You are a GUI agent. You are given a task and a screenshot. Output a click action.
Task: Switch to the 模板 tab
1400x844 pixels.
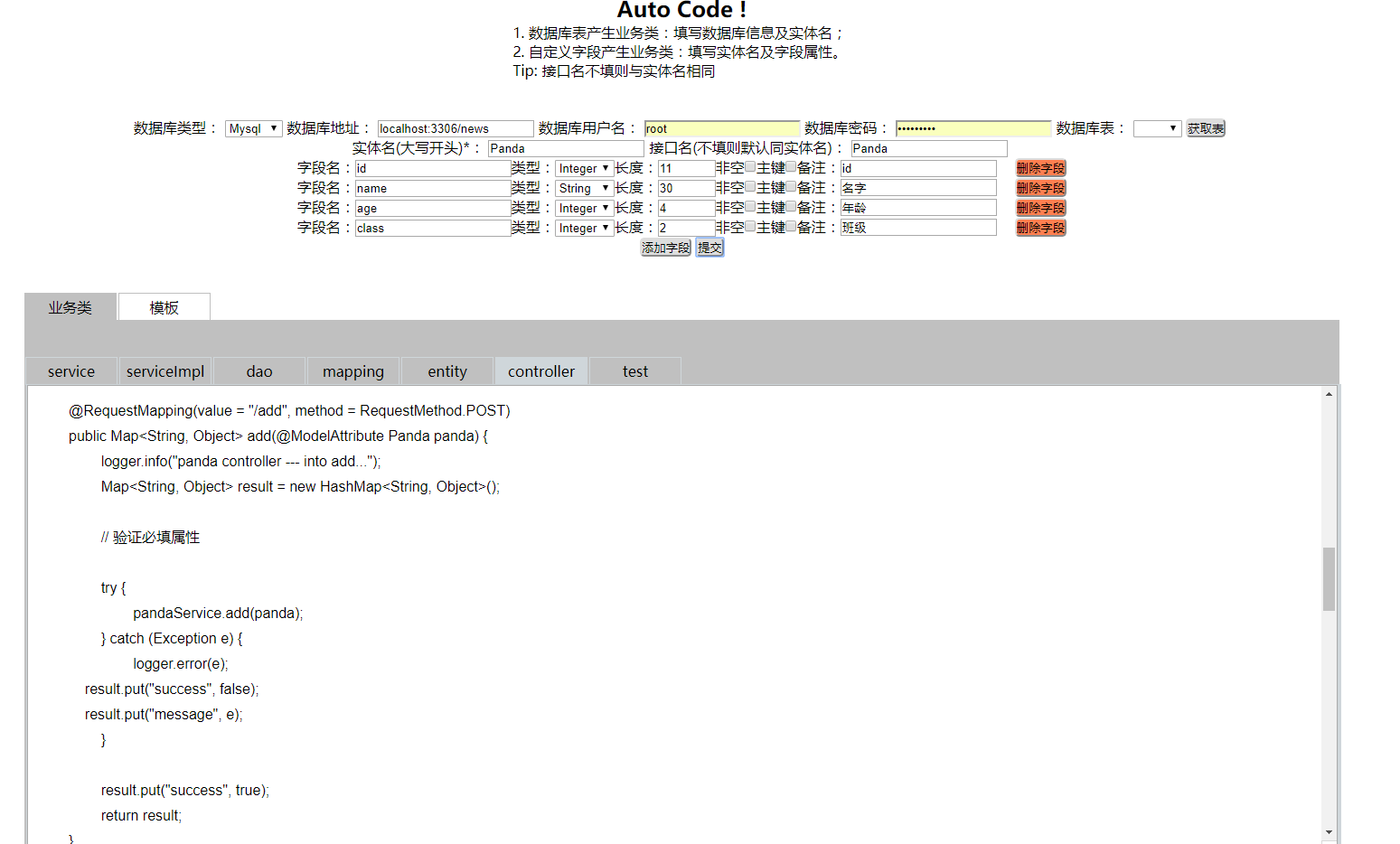(x=164, y=307)
